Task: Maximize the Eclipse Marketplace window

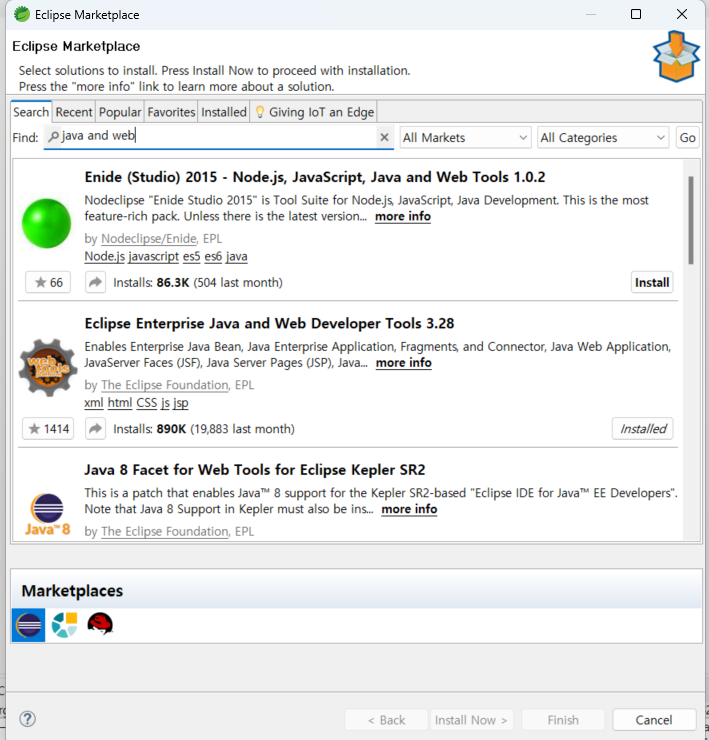Action: [x=636, y=14]
